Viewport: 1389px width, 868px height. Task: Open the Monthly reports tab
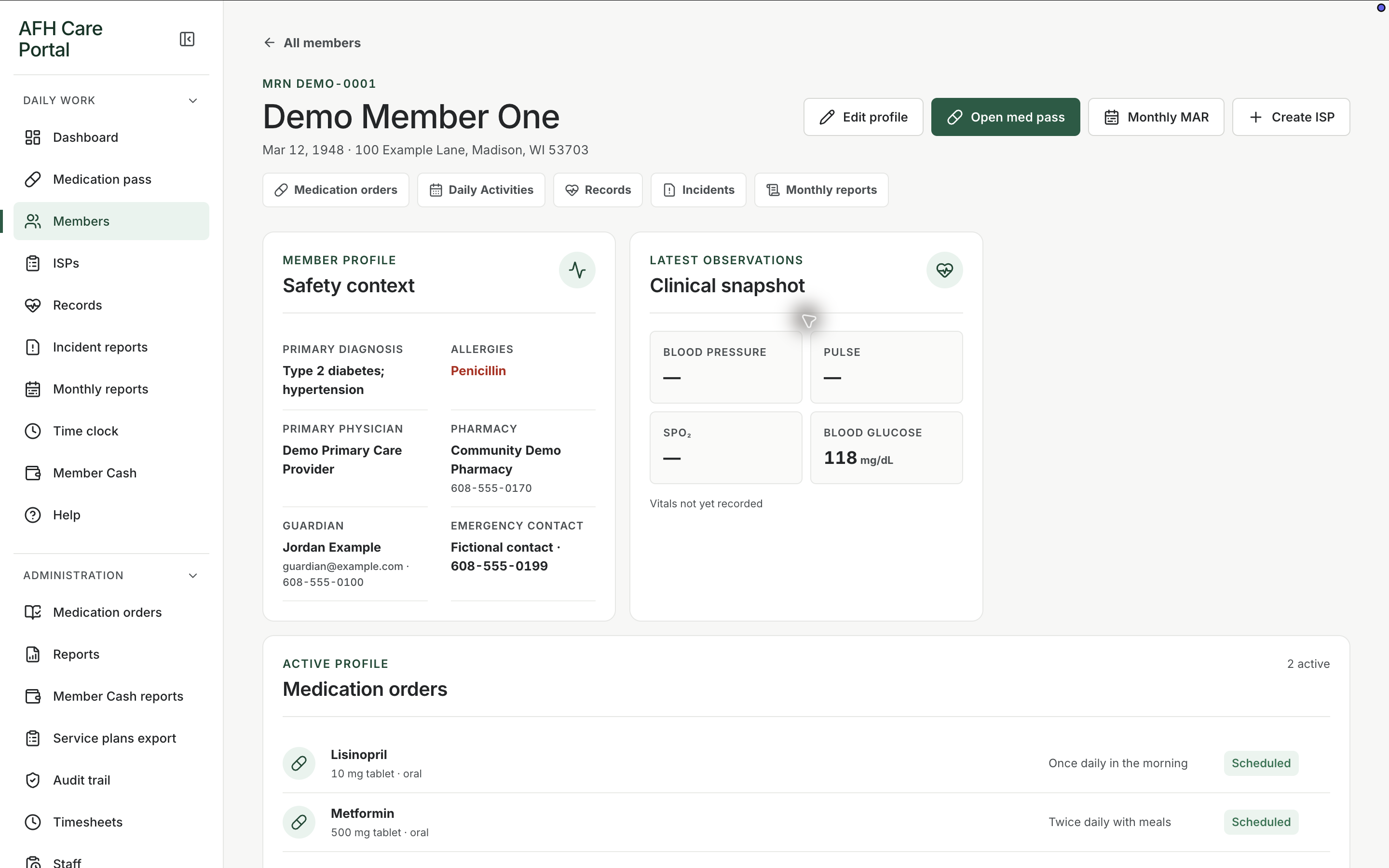pyautogui.click(x=821, y=190)
